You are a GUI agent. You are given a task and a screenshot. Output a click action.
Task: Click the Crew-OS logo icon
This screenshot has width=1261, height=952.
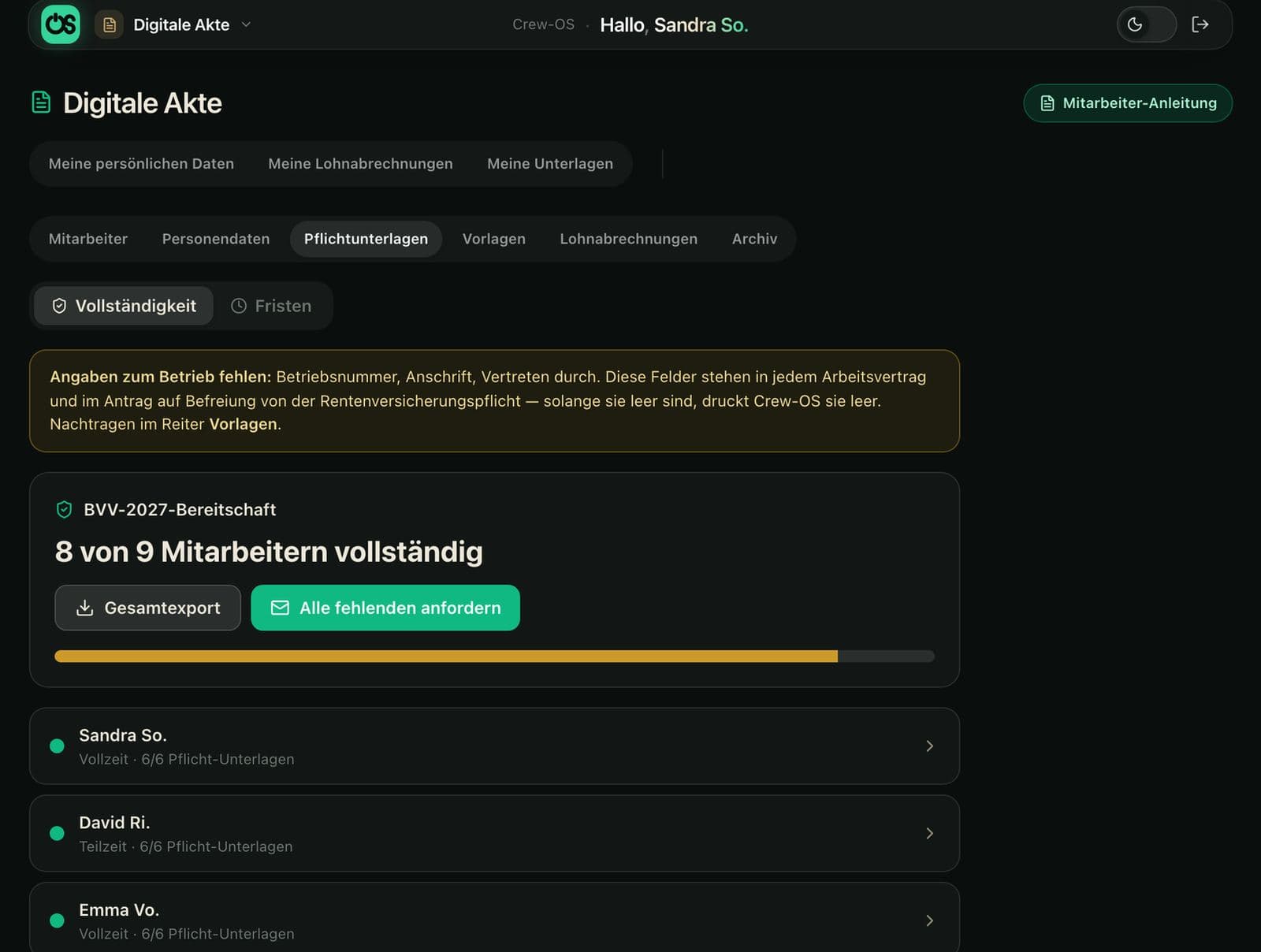[x=61, y=24]
